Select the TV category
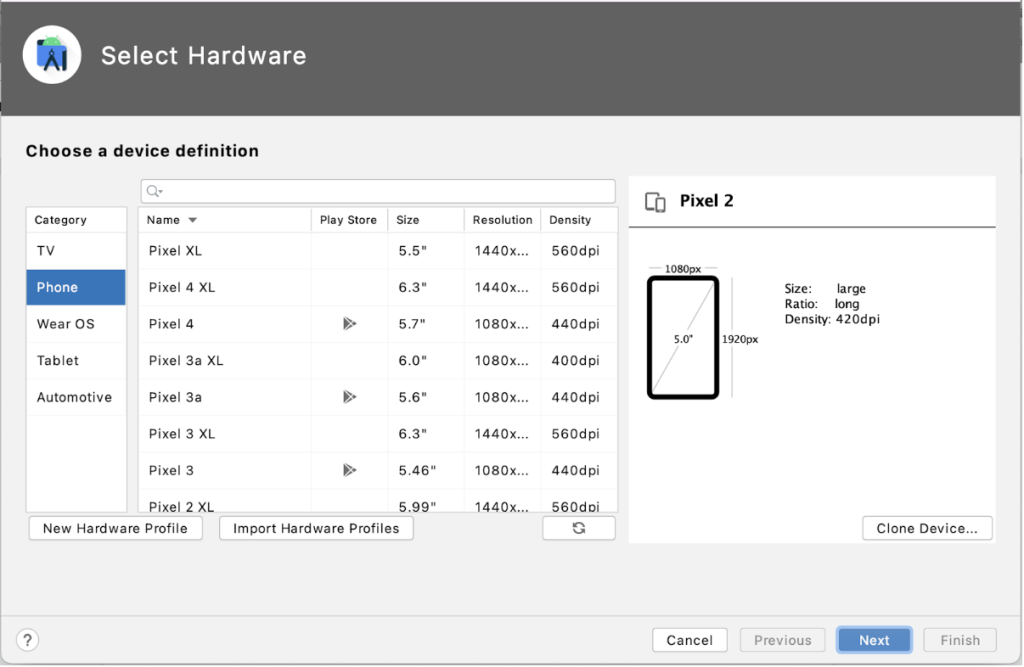Screen dimensions: 1024x667 pos(46,251)
